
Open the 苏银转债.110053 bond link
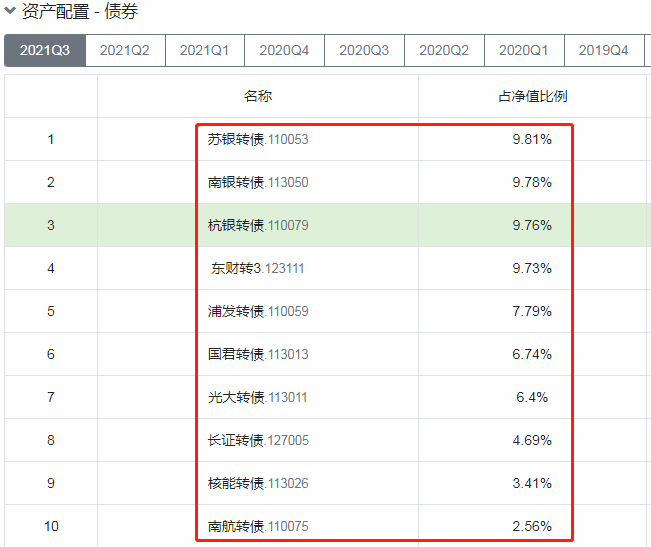tap(258, 139)
